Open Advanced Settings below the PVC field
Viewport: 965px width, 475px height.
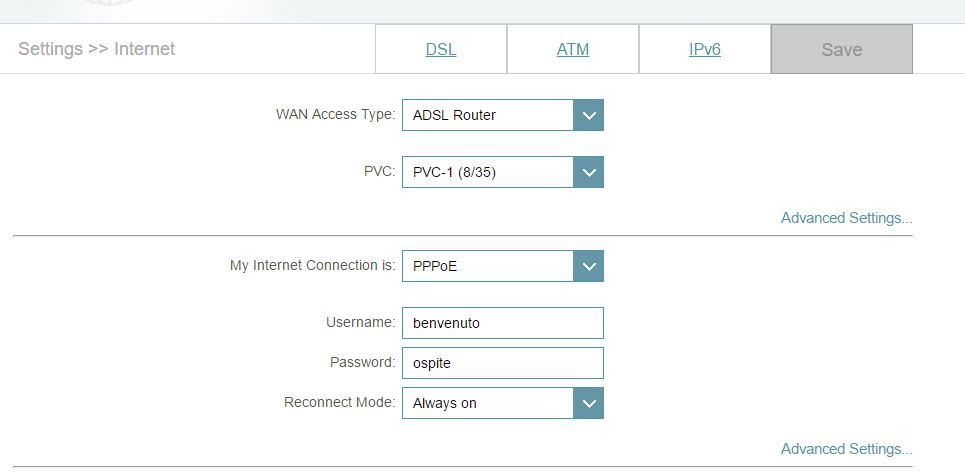(x=846, y=218)
